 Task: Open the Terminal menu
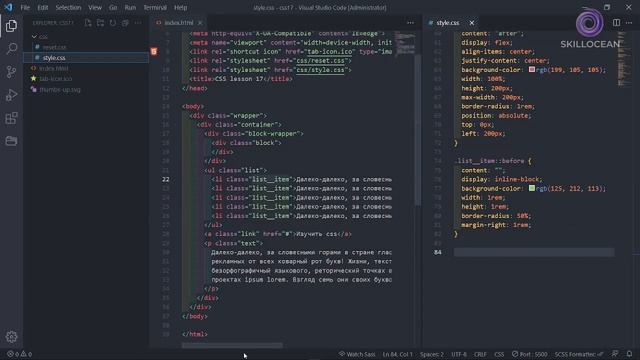tap(155, 7)
